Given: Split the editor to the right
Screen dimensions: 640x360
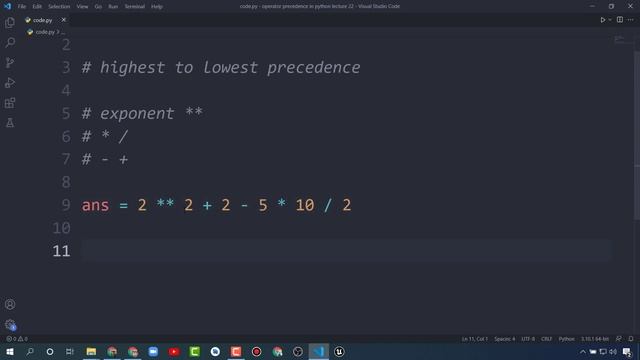Looking at the screenshot, I should point(620,20).
